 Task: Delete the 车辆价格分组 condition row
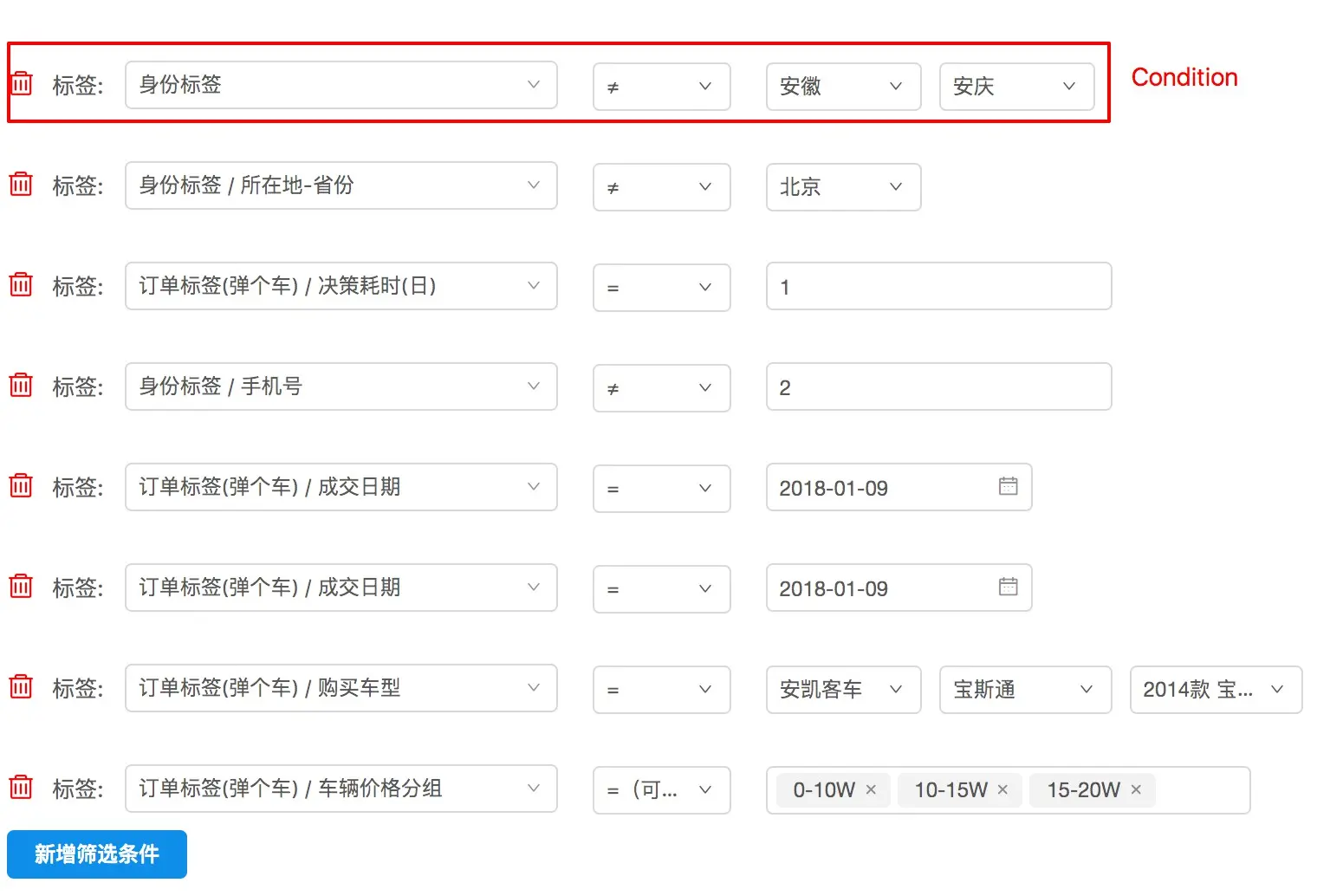21,788
